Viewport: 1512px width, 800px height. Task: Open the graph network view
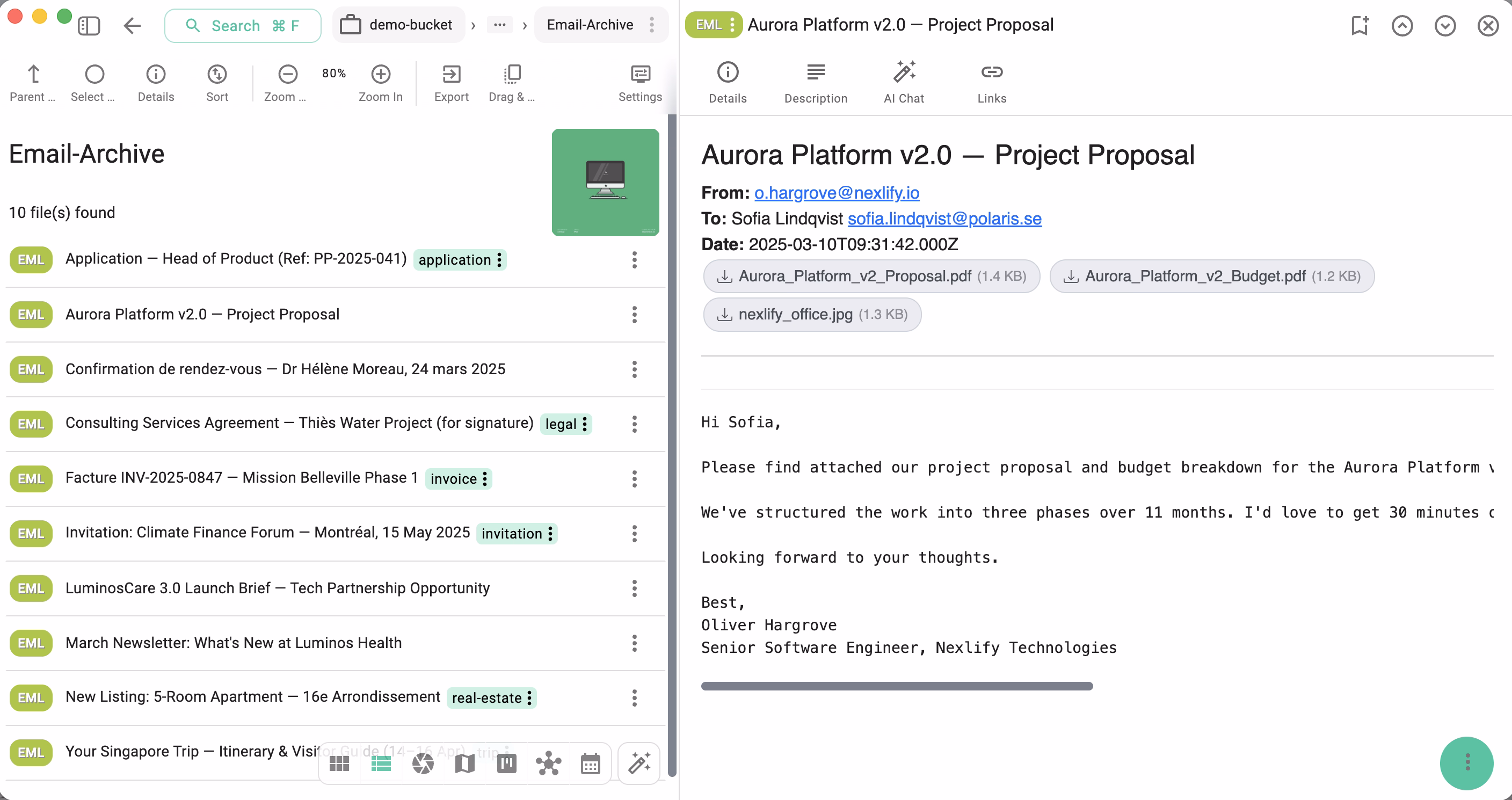[x=548, y=763]
